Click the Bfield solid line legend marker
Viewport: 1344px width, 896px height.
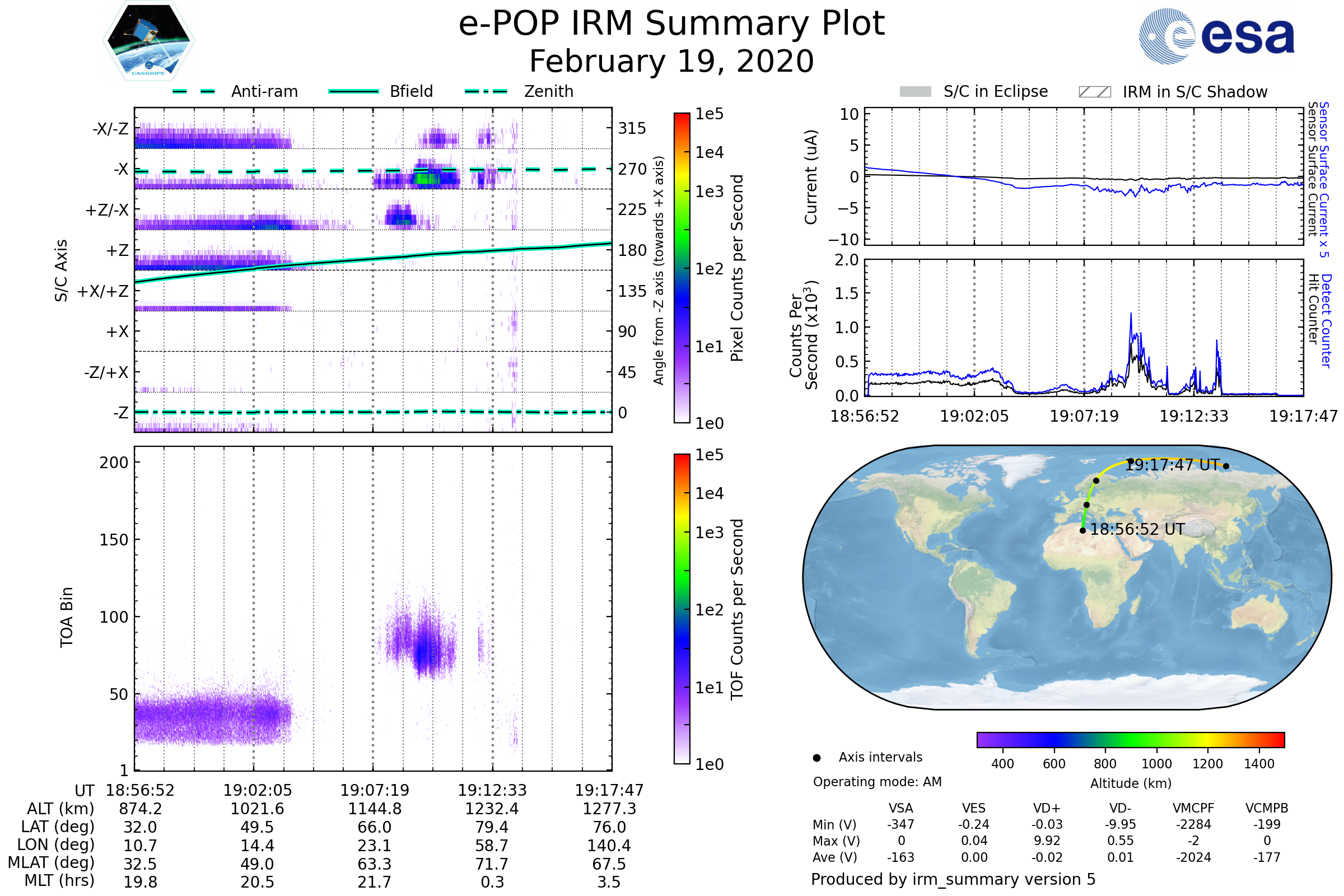pyautogui.click(x=354, y=91)
